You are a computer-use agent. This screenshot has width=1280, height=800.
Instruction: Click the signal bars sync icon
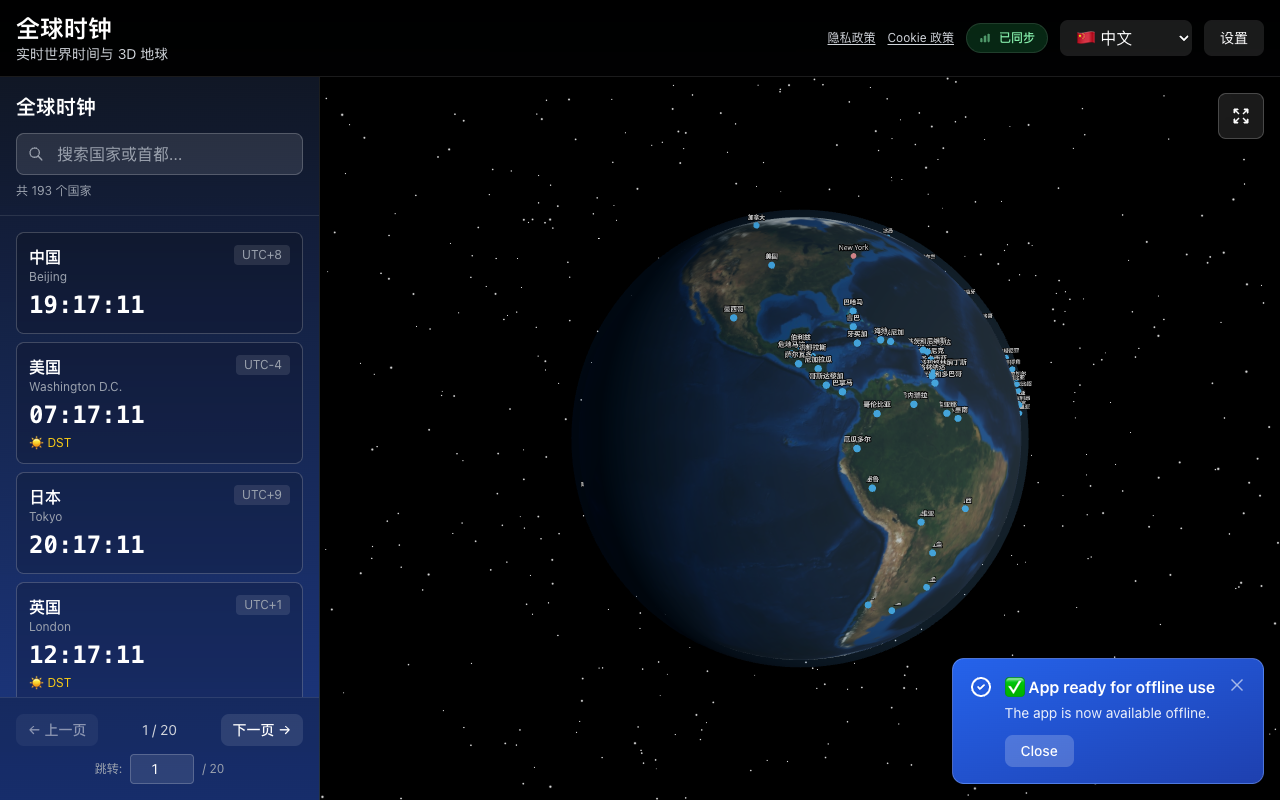tap(985, 38)
